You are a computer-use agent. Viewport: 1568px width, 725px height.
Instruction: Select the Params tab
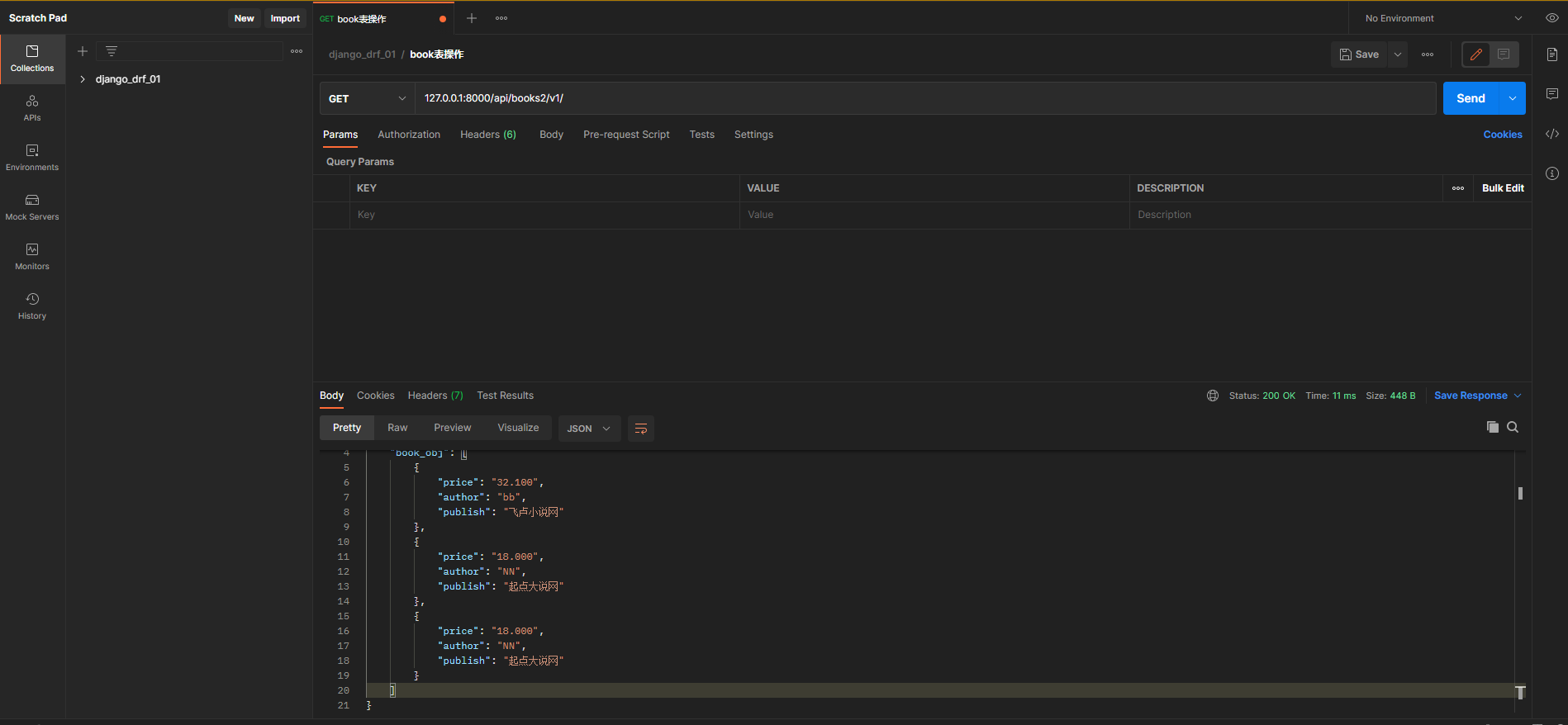click(340, 135)
